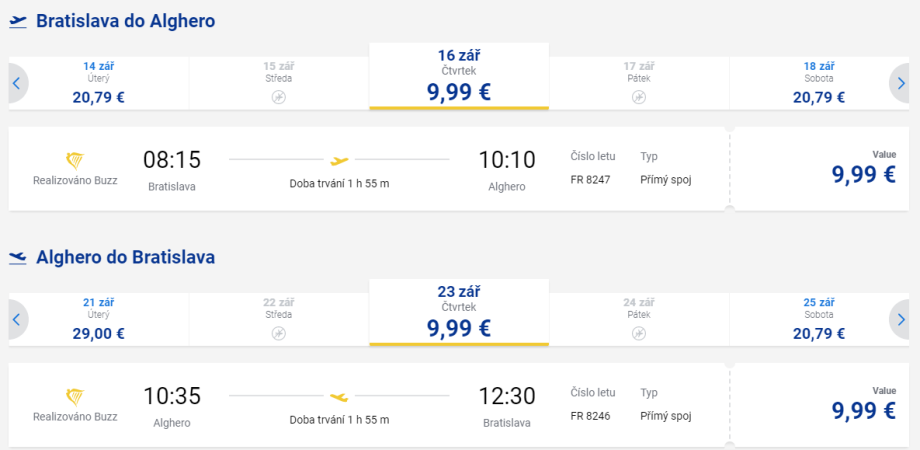
Task: Click the departing plane icon beside Bratislava do Alghero
Action: coord(17,21)
